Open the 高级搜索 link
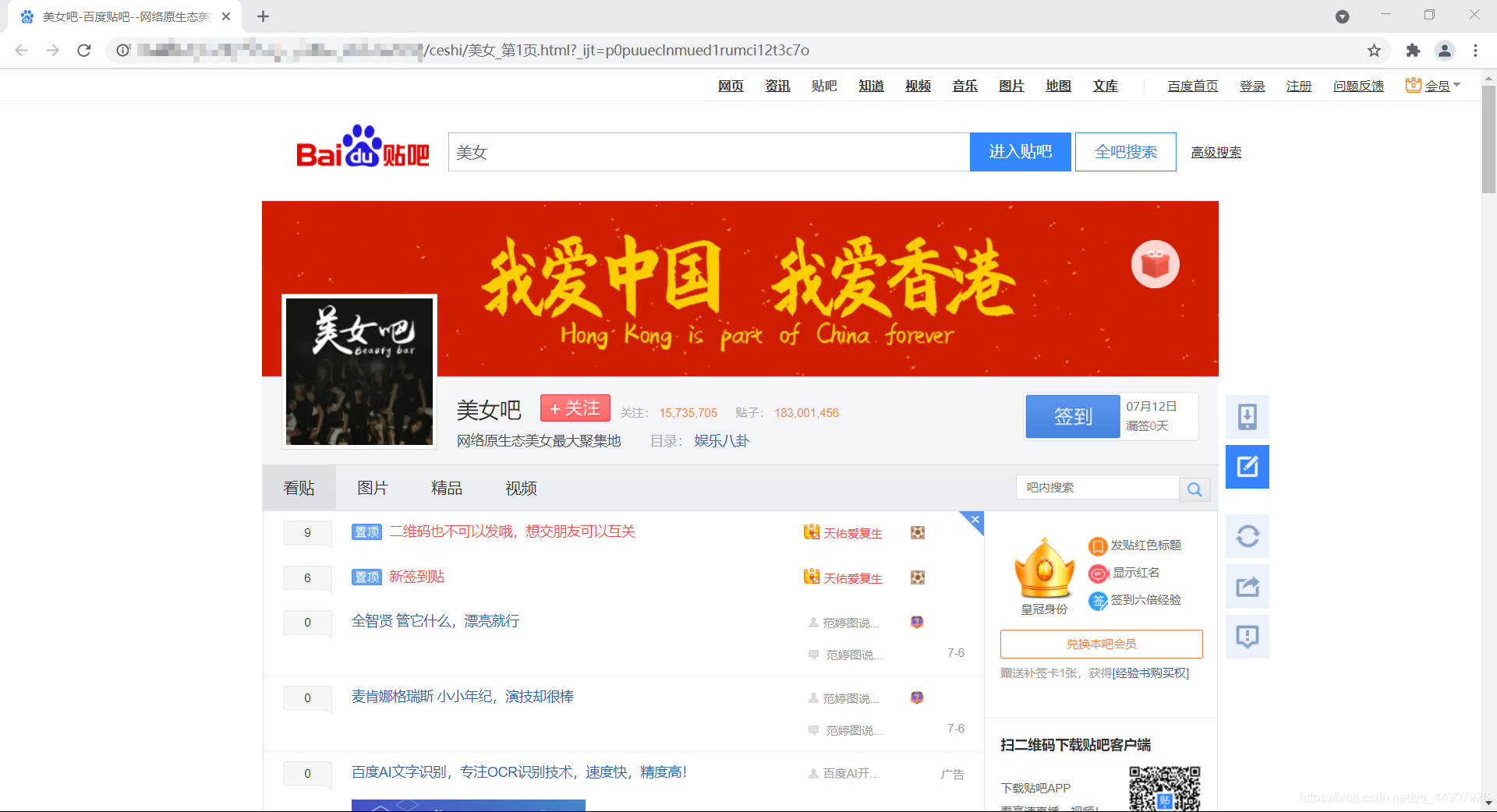The height and width of the screenshot is (812, 1497). tap(1216, 153)
